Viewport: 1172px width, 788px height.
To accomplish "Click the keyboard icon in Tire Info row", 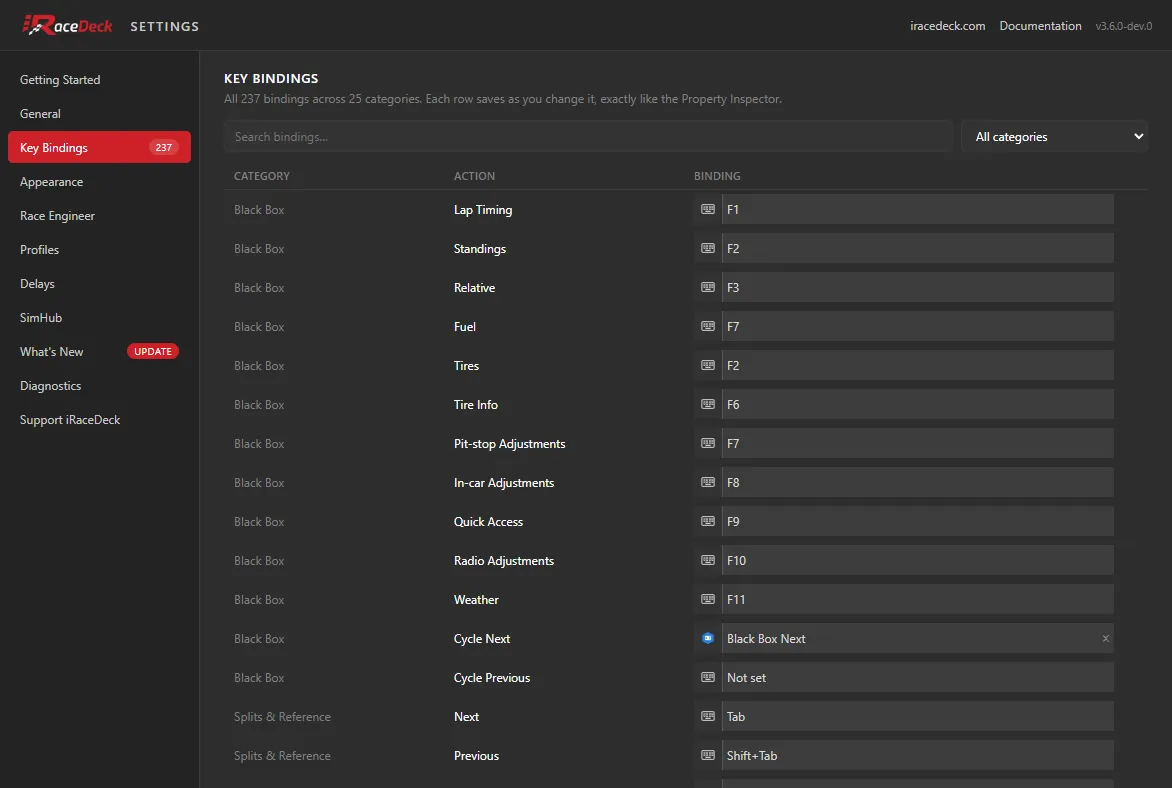I will pyautogui.click(x=707, y=404).
